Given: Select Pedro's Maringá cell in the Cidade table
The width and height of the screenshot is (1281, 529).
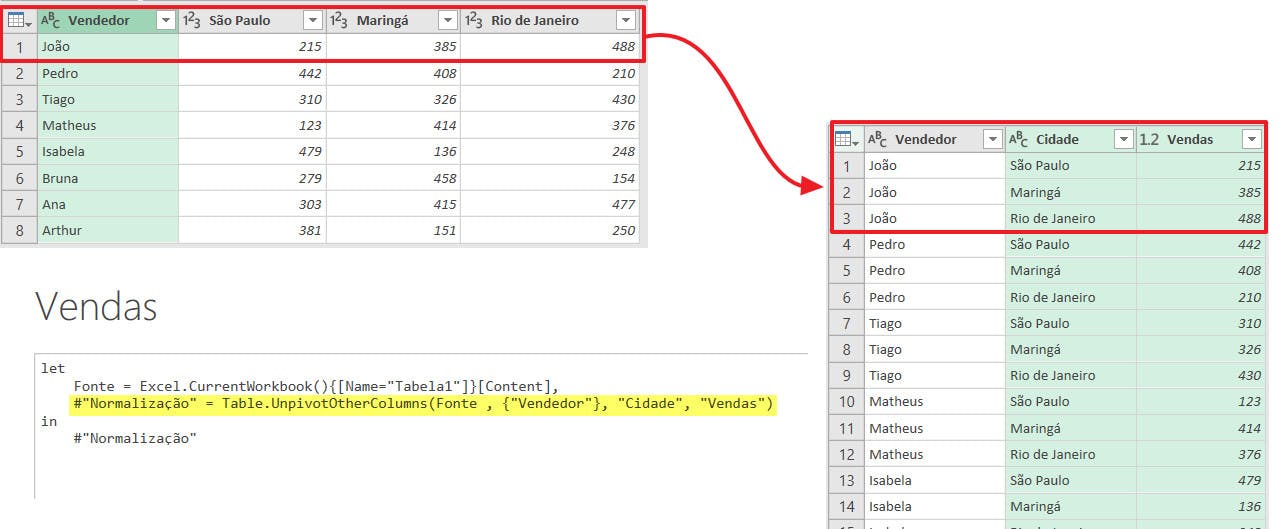Looking at the screenshot, I should click(x=1071, y=270).
